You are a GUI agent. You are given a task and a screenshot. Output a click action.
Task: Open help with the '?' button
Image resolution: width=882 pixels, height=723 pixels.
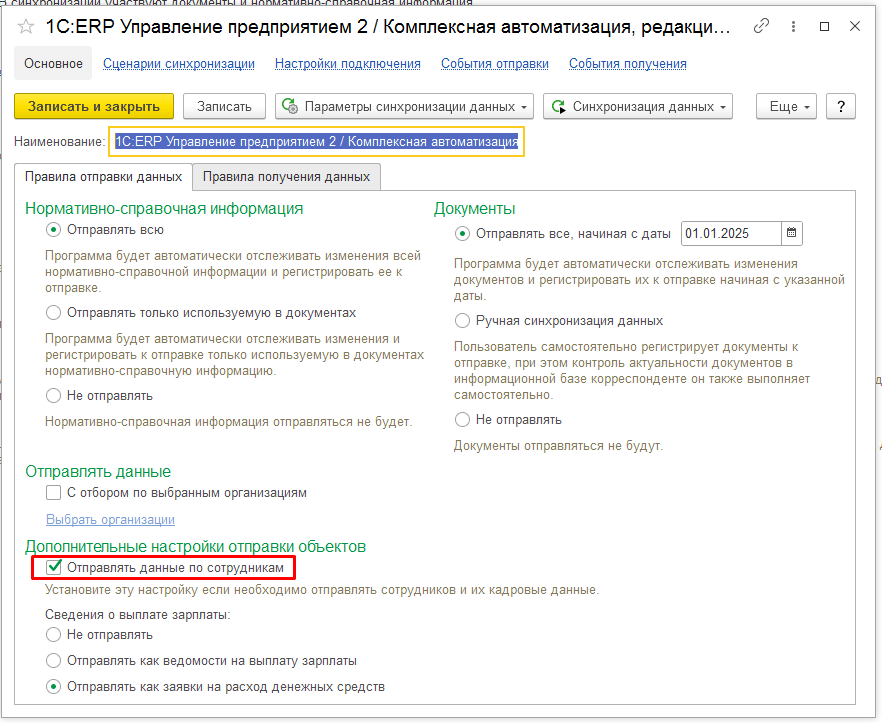pos(841,106)
